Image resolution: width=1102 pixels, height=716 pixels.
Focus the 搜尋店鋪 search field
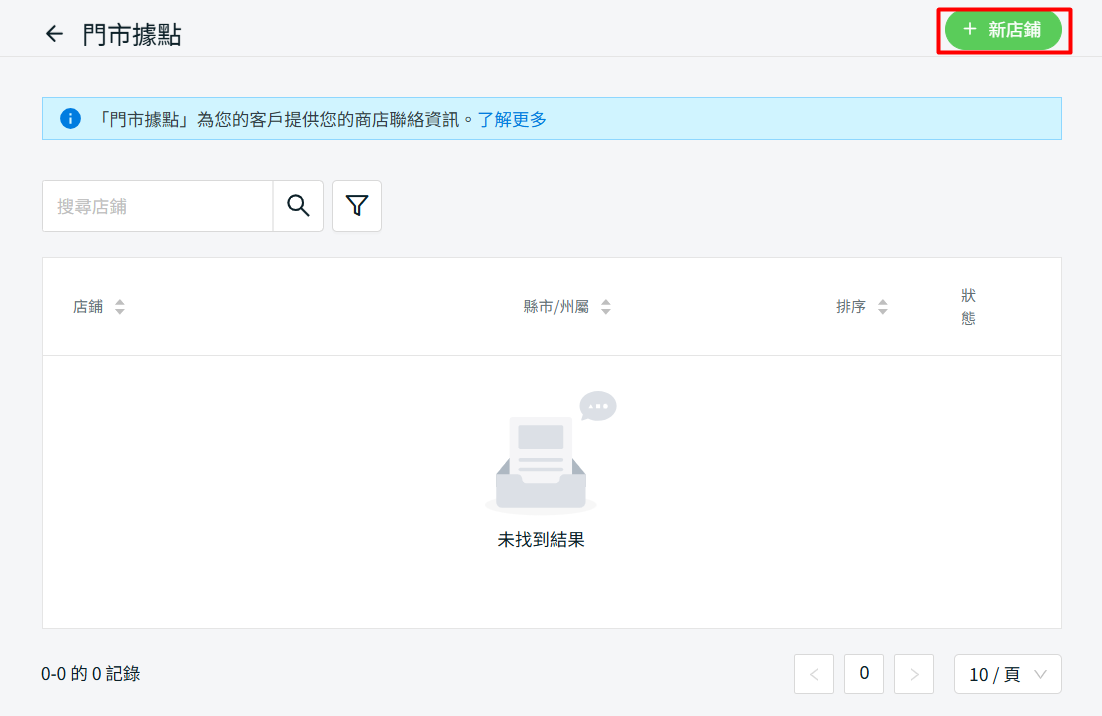[158, 206]
